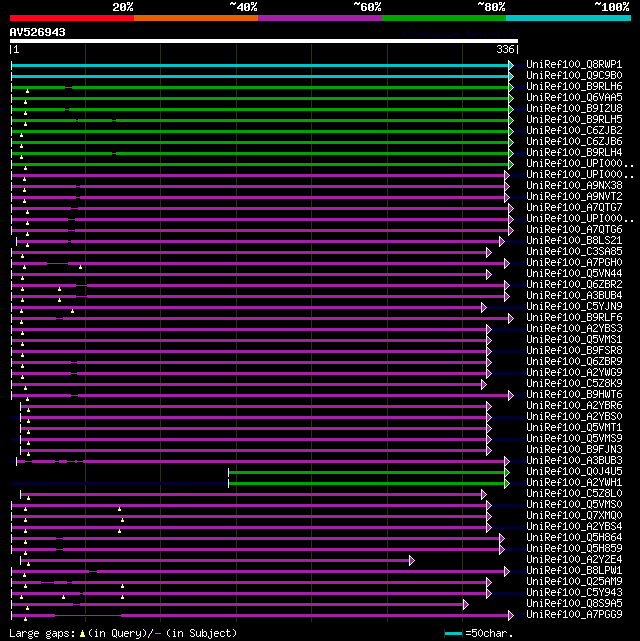This screenshot has height=641, width=640.
Task: Click the purple arrowhead of the A2Y2E4 alignment
Action: click(412, 560)
